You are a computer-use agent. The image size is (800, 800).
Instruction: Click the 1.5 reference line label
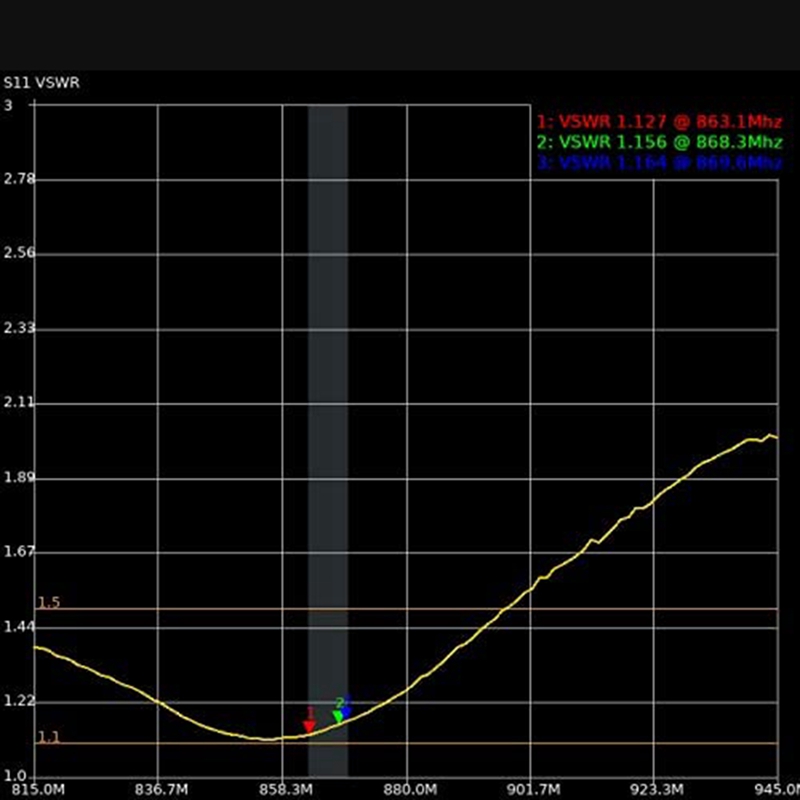point(47,602)
